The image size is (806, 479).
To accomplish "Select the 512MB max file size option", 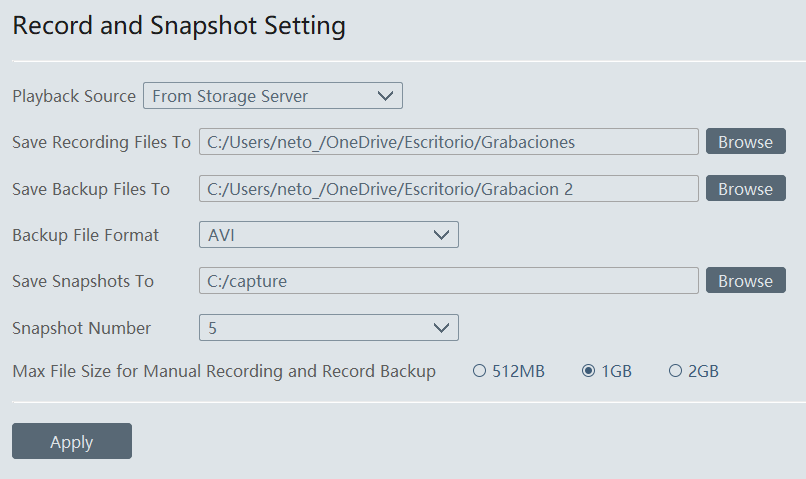I will [x=480, y=371].
